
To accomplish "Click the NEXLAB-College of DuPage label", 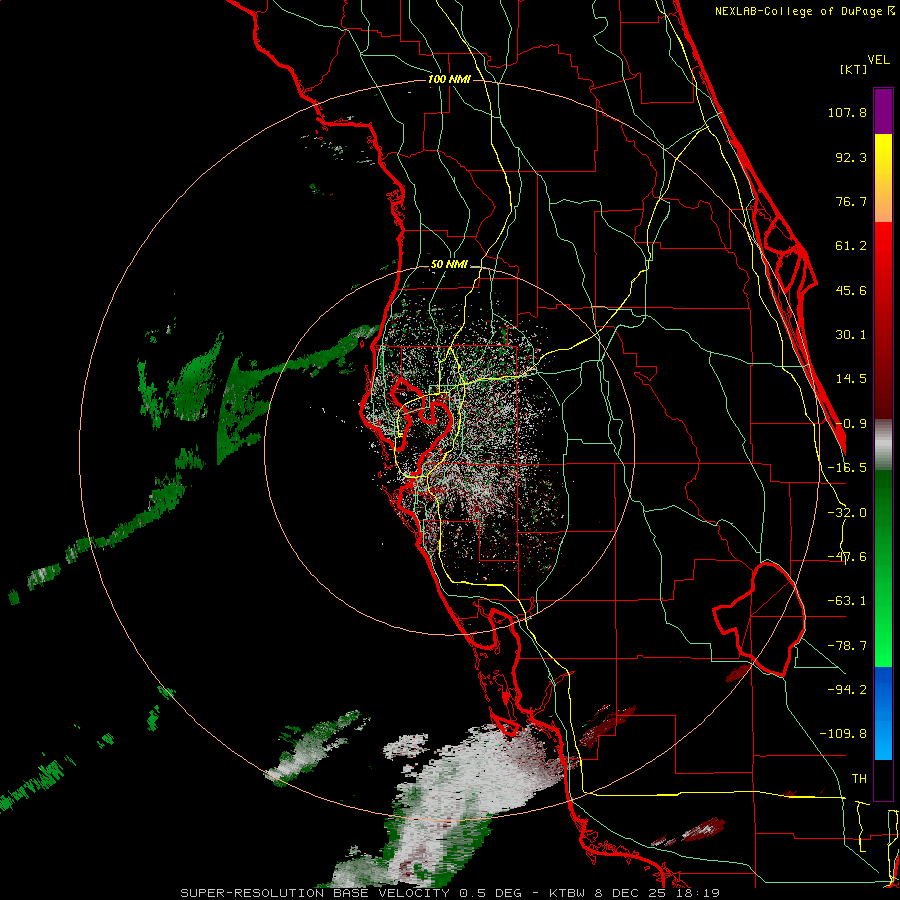I will click(800, 11).
